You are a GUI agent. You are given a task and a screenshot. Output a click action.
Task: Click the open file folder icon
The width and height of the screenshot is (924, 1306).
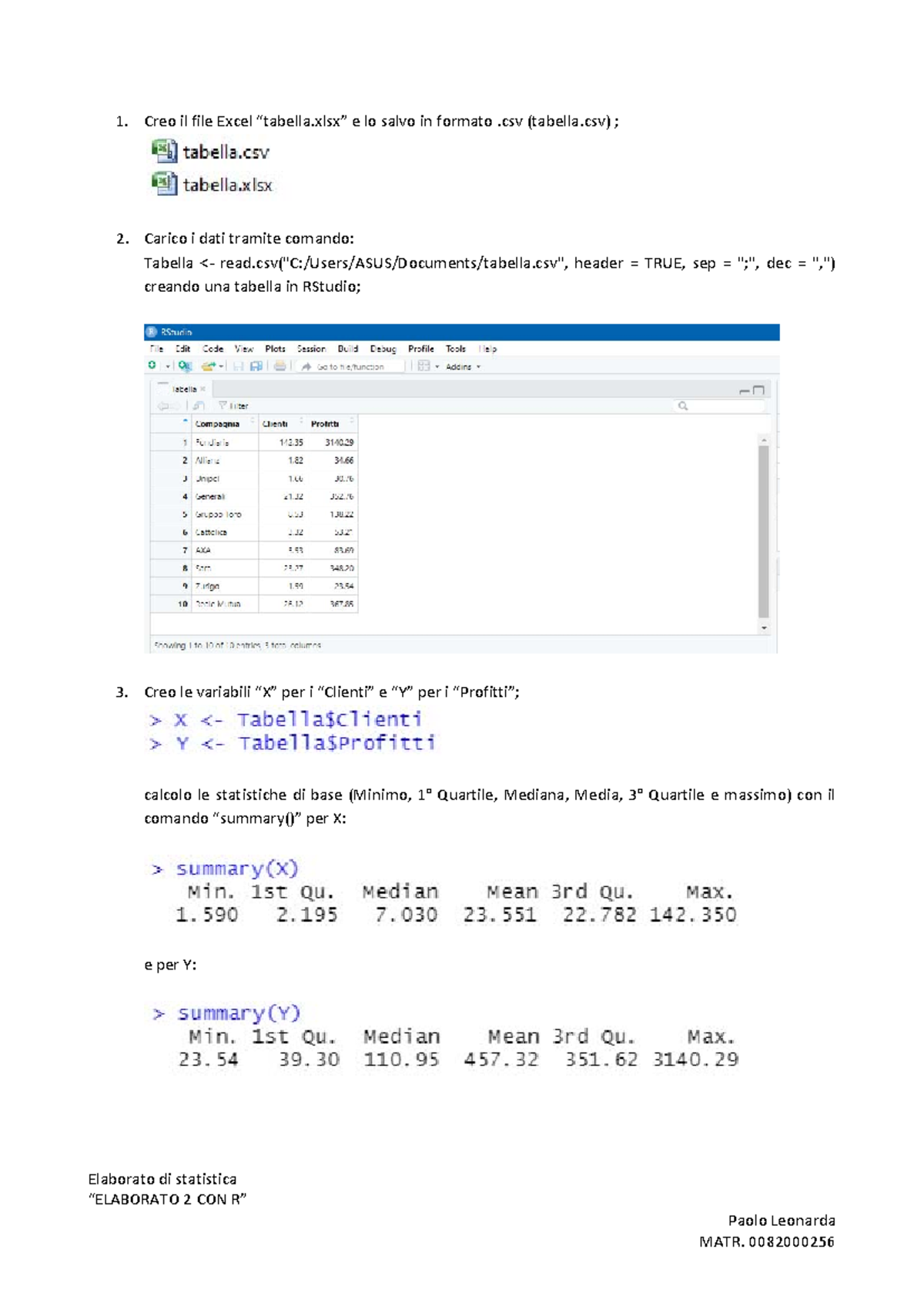[x=208, y=367]
